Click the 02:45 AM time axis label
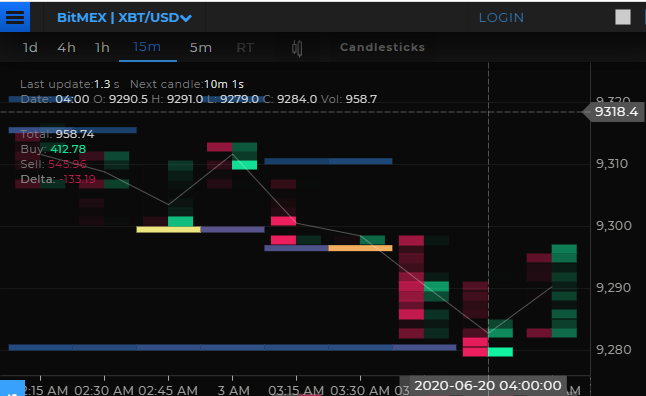Image resolution: width=646 pixels, height=396 pixels. [x=168, y=390]
